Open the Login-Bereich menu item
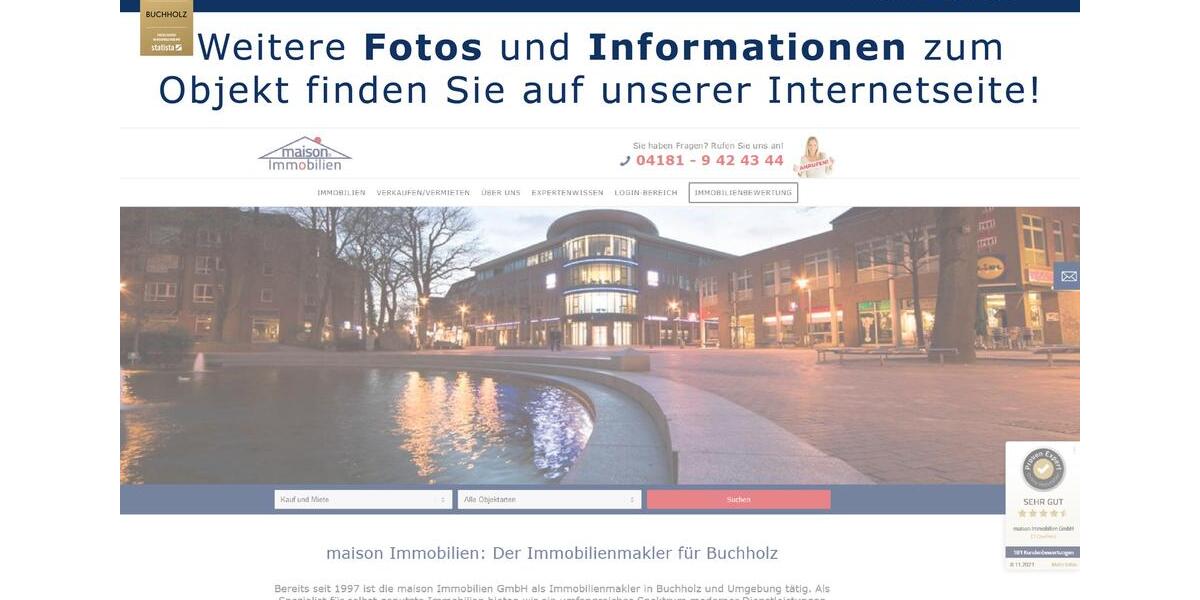Image resolution: width=1200 pixels, height=600 pixels. click(646, 193)
